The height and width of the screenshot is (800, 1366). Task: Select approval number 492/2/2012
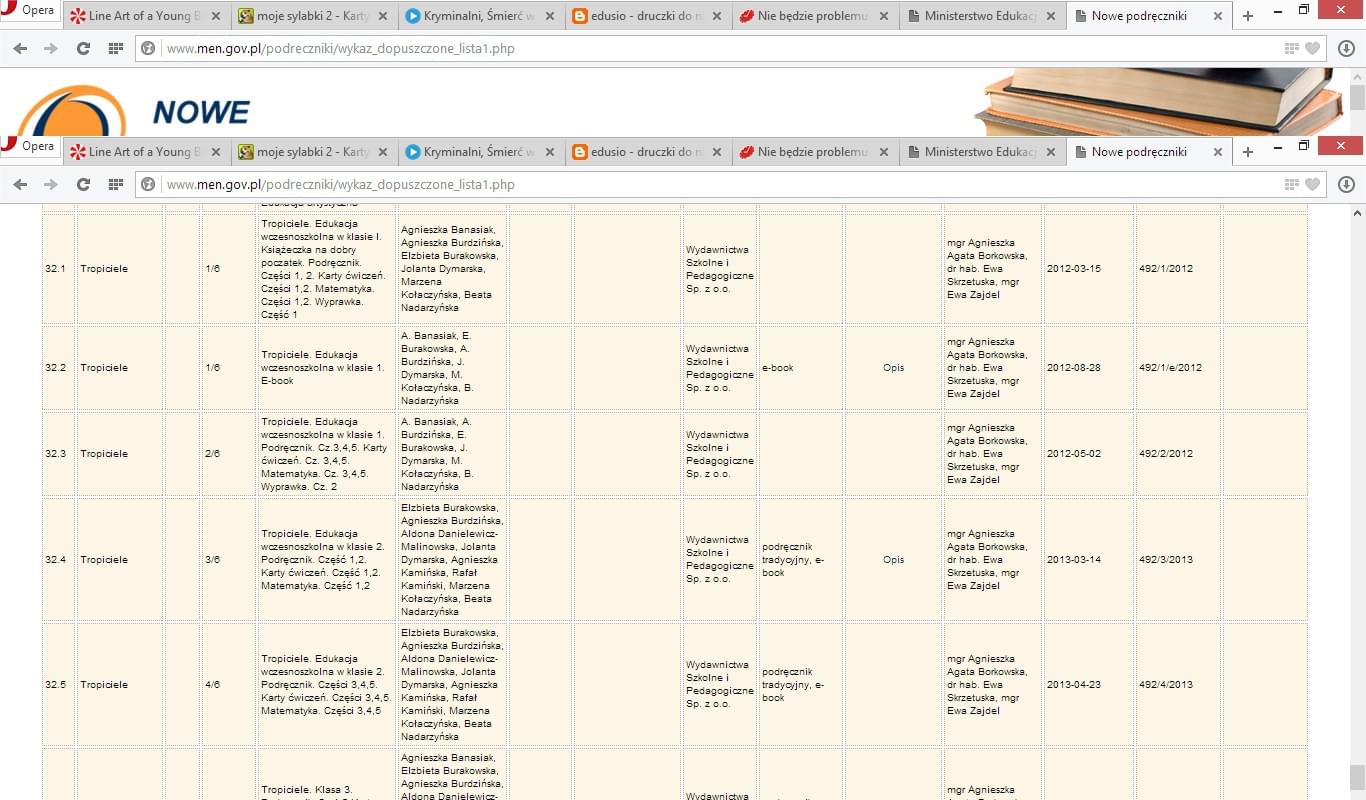tap(1165, 454)
